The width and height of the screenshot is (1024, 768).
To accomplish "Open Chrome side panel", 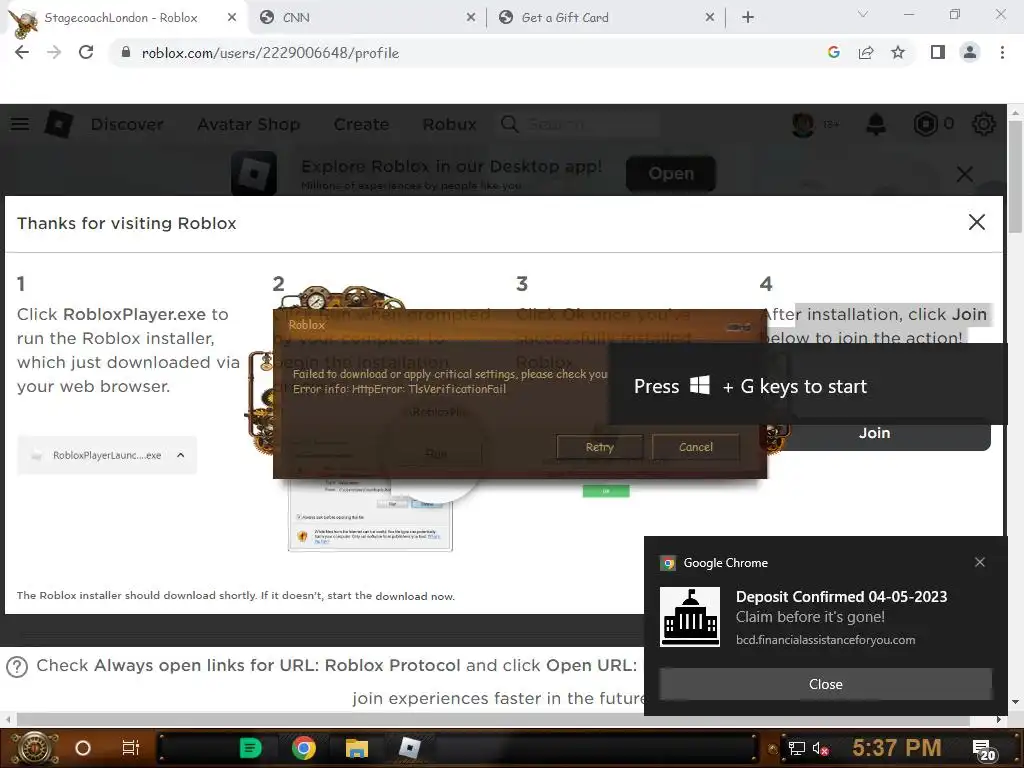I will (x=938, y=53).
